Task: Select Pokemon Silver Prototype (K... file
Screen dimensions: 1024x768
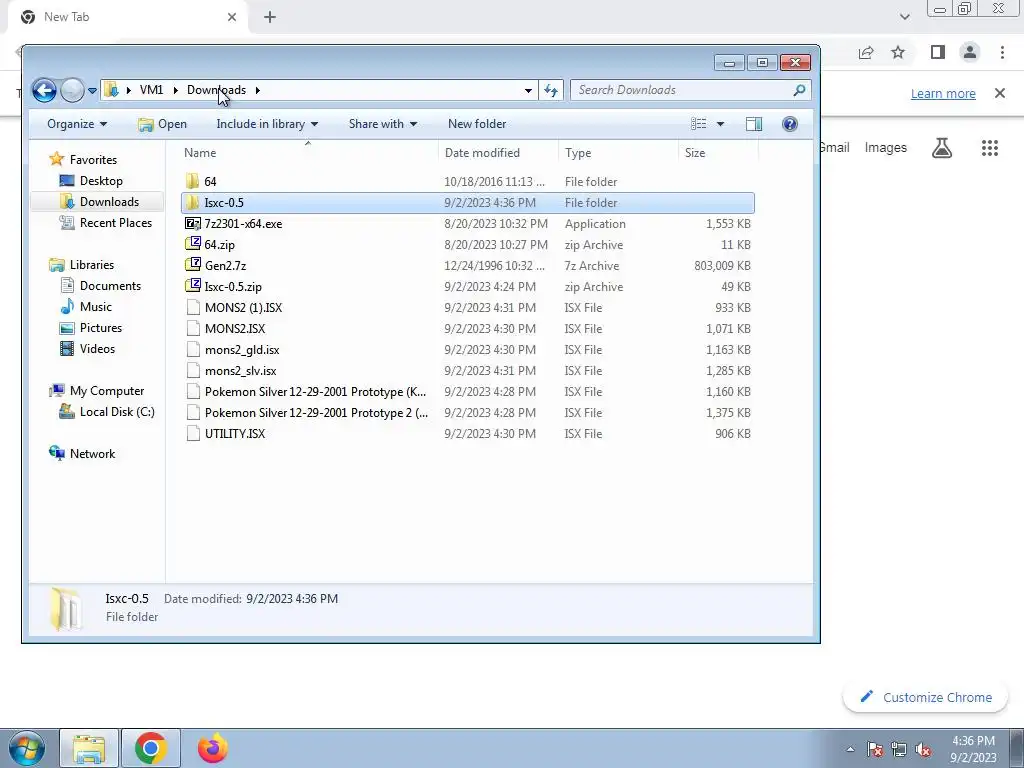Action: (315, 392)
